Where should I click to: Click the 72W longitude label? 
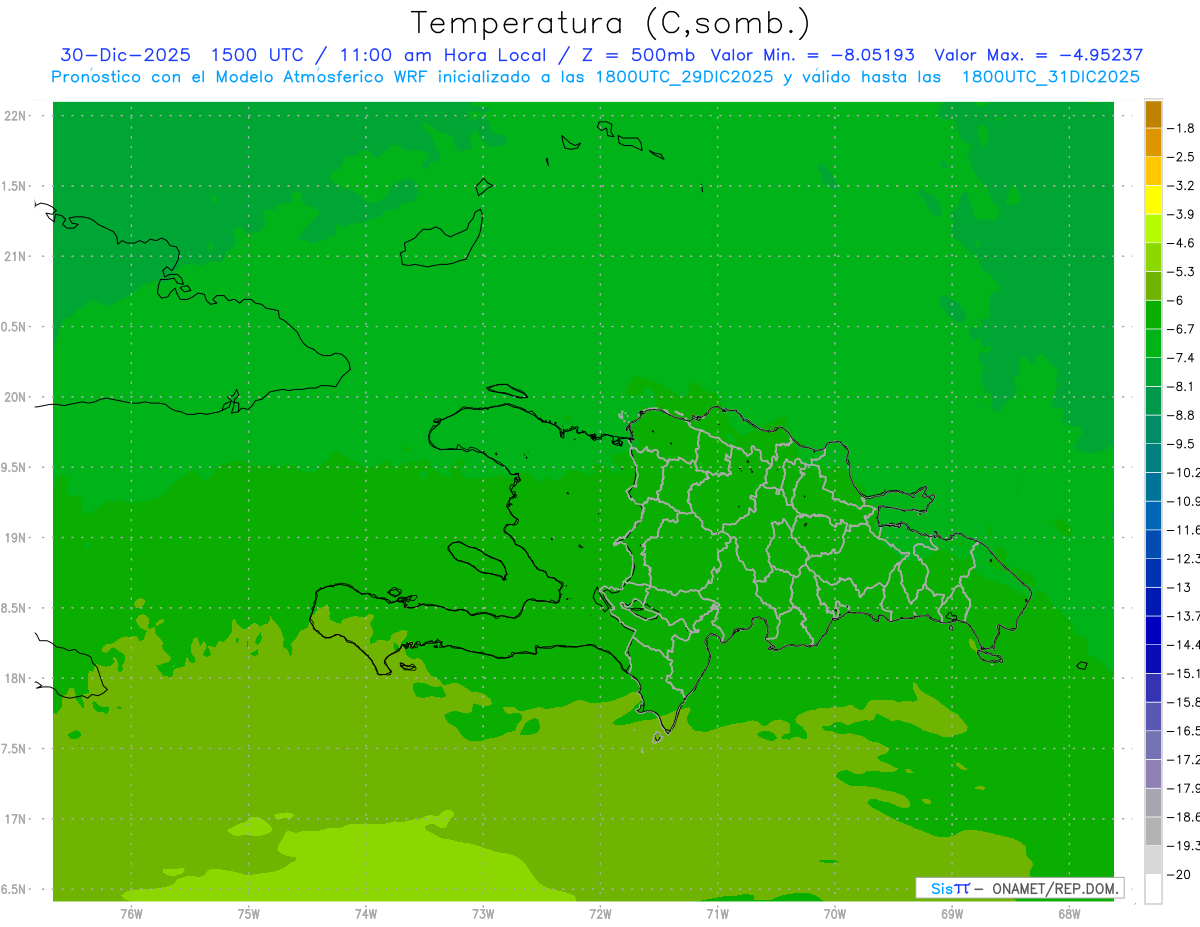(600, 913)
